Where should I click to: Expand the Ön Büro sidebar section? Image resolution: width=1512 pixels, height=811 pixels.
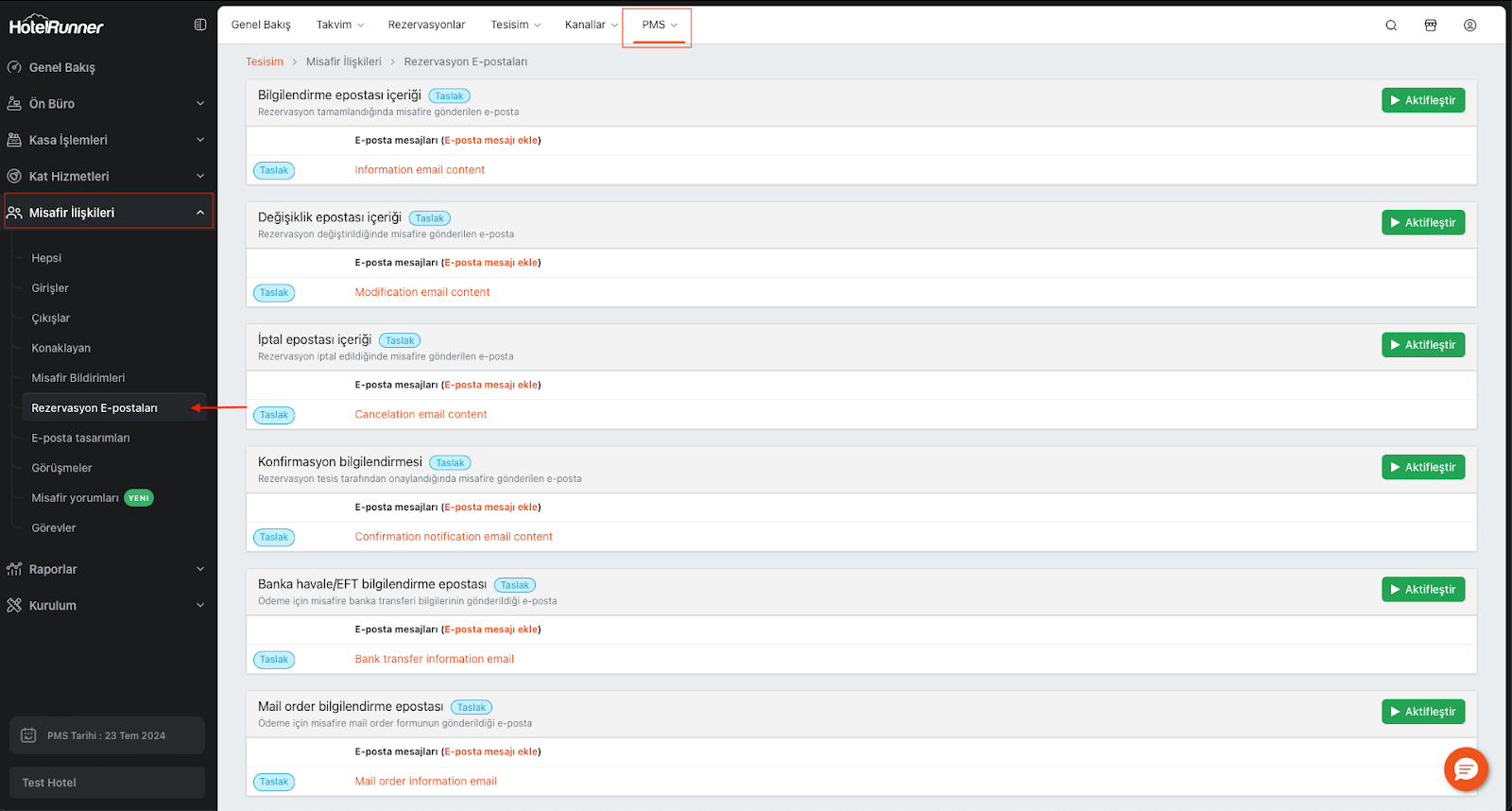(x=108, y=104)
